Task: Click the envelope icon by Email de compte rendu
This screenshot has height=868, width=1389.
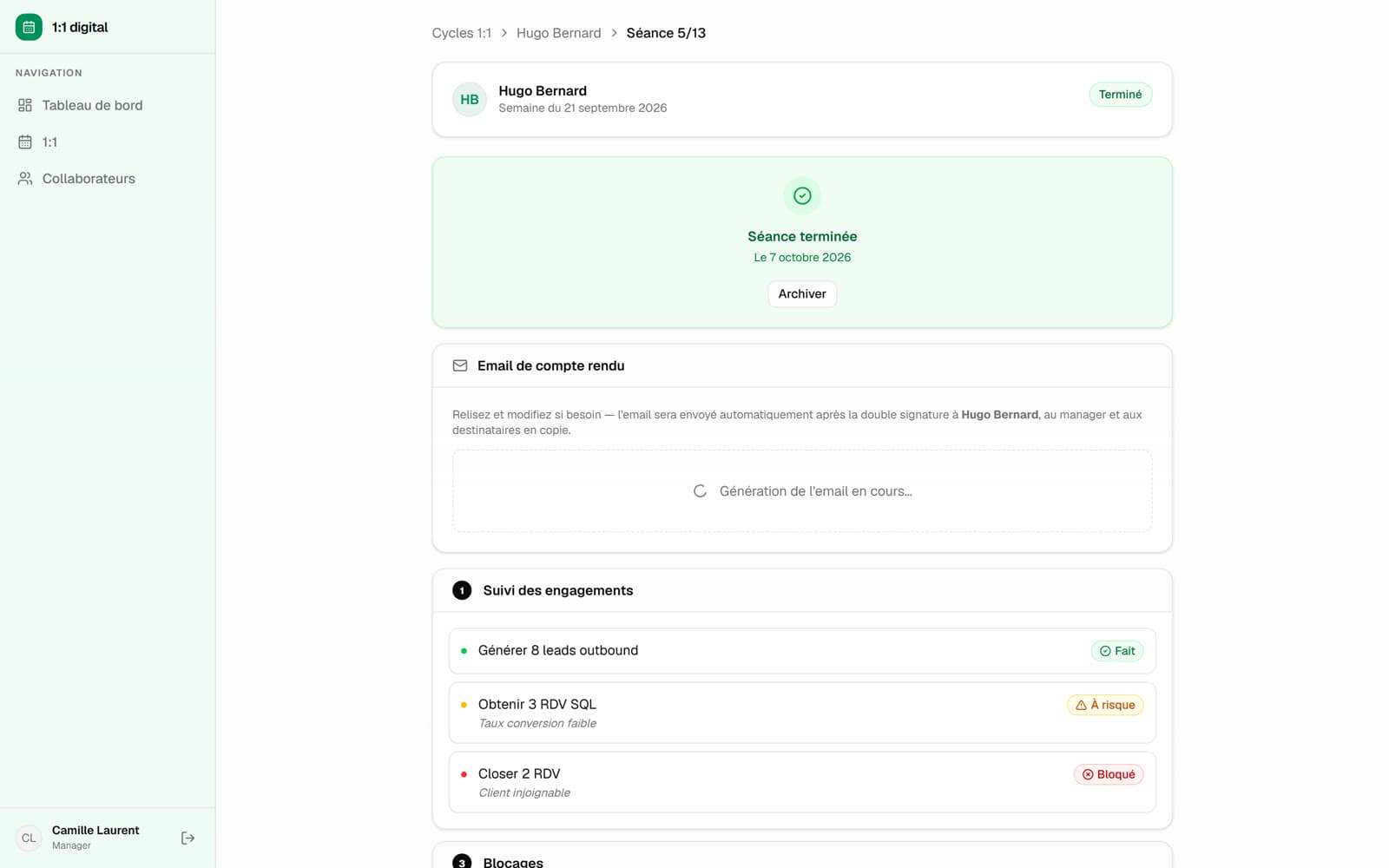Action: 460,366
